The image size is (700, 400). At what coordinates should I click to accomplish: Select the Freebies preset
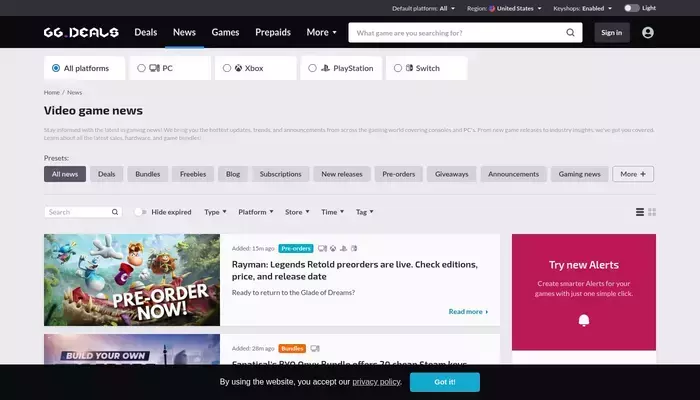pyautogui.click(x=193, y=174)
